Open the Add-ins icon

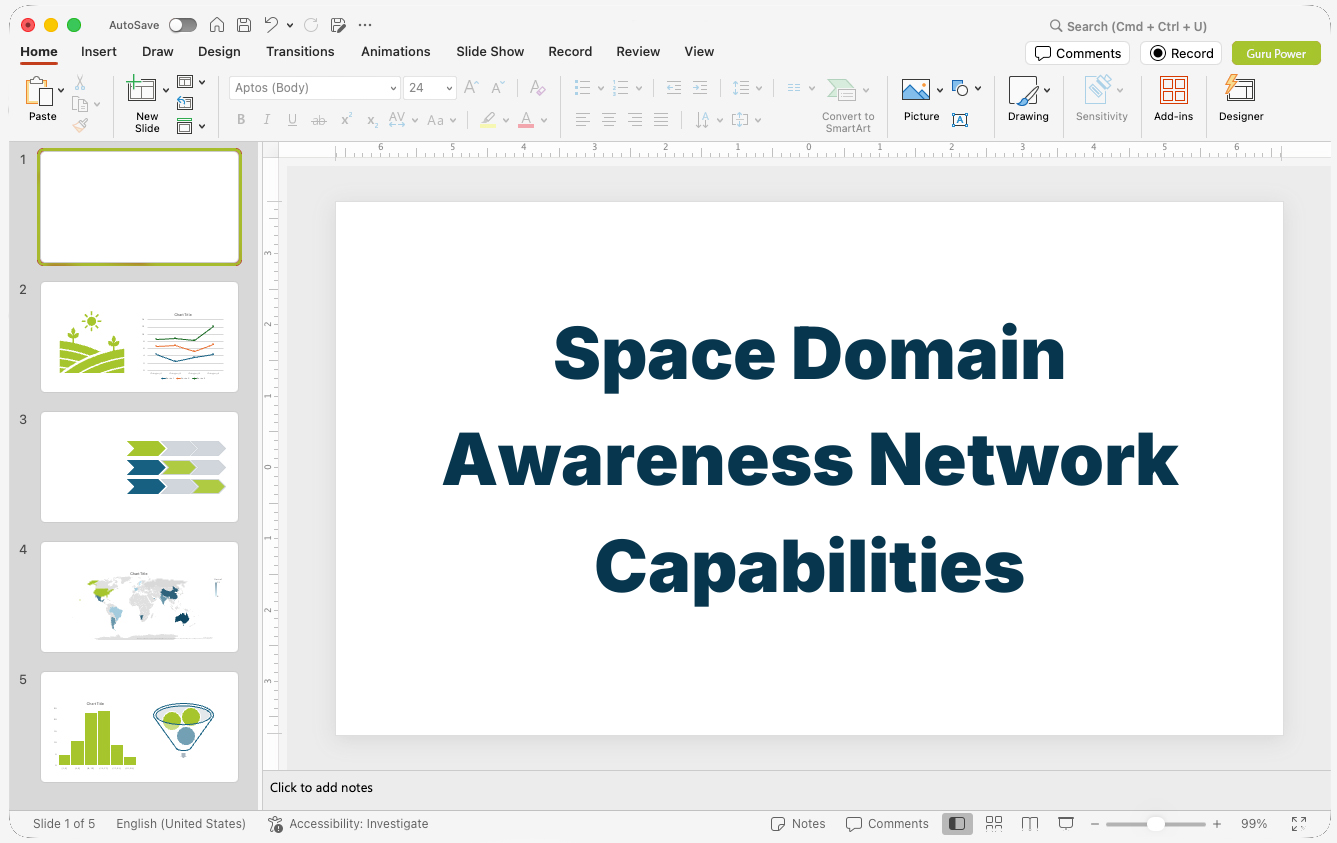tap(1174, 91)
